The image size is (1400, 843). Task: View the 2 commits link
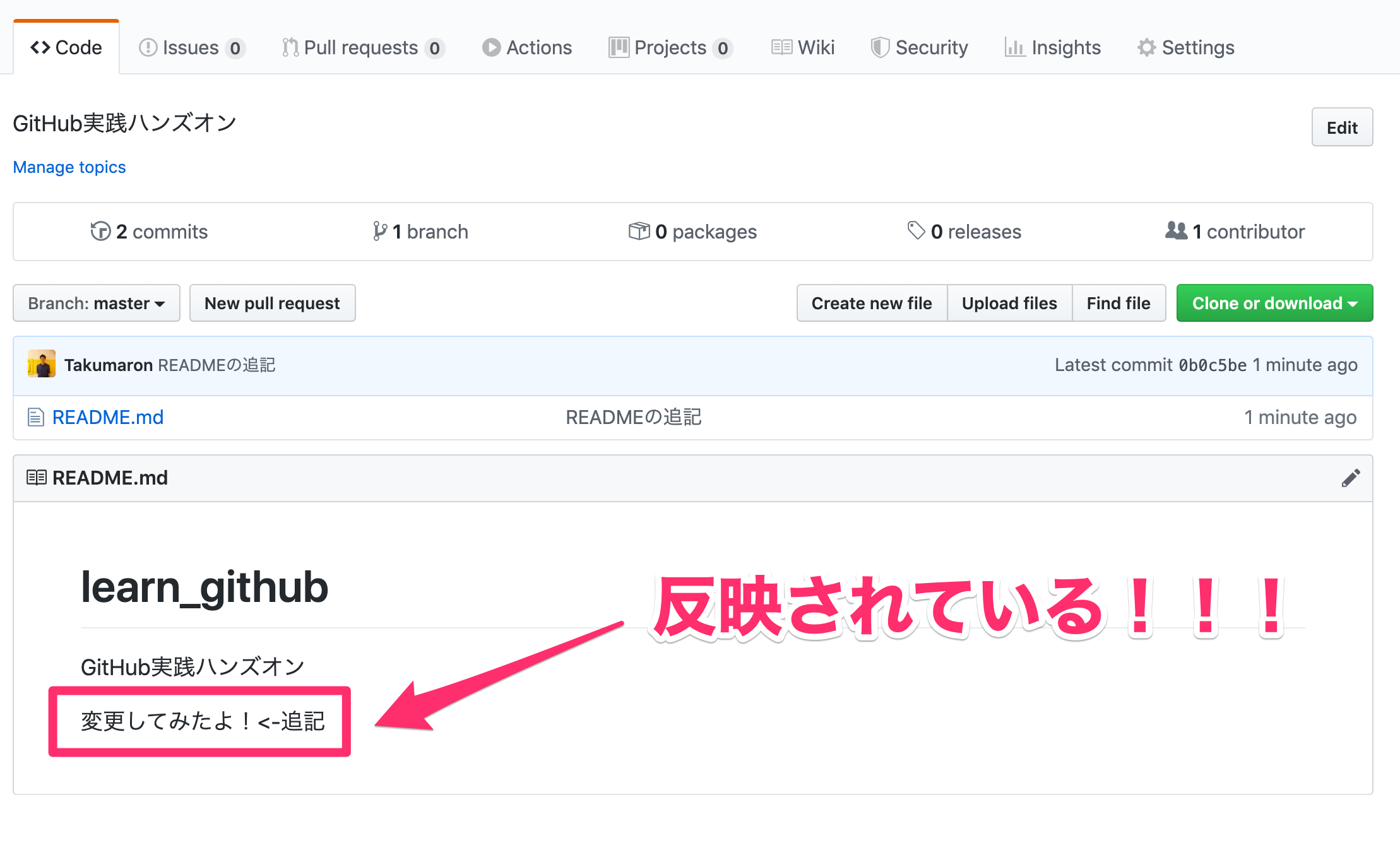[x=149, y=232]
